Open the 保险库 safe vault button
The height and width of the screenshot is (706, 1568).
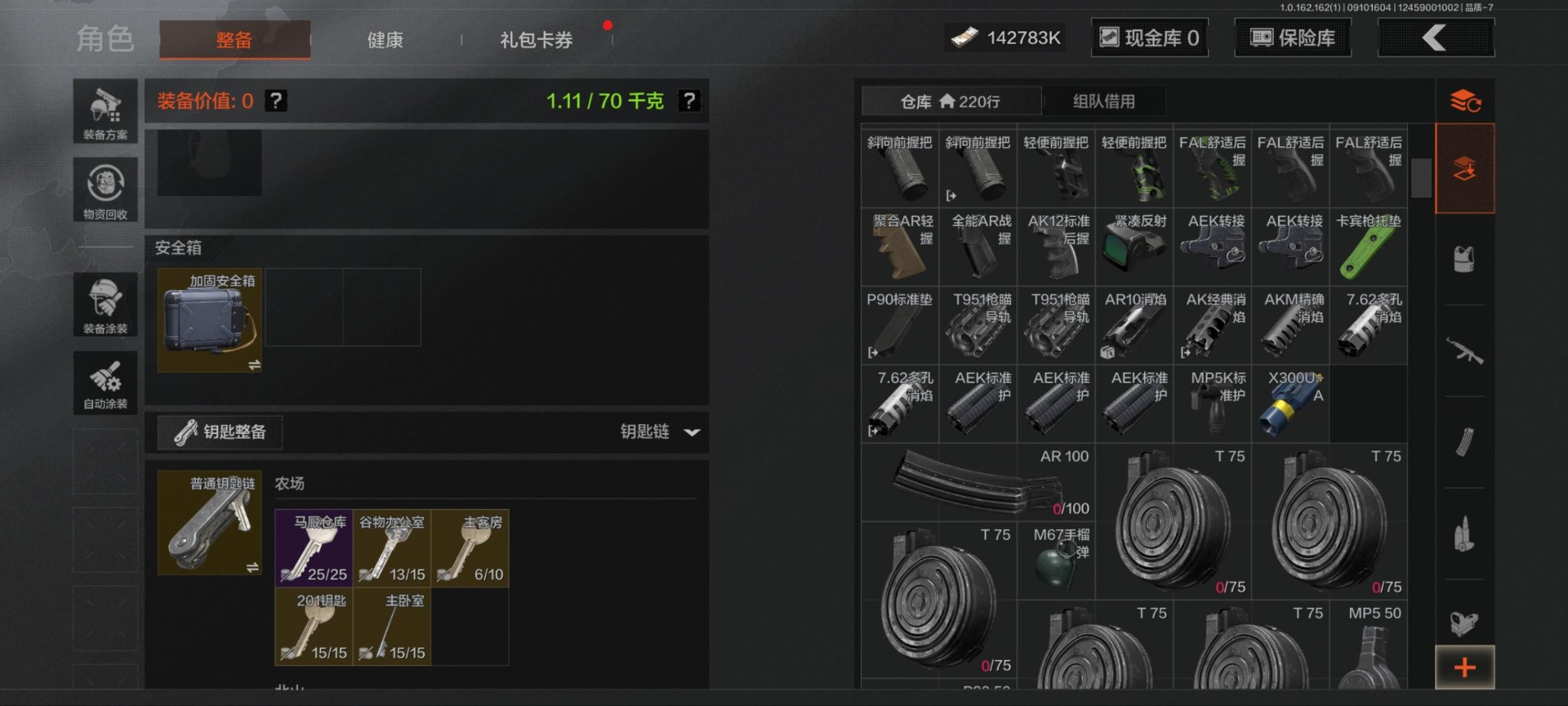1293,38
